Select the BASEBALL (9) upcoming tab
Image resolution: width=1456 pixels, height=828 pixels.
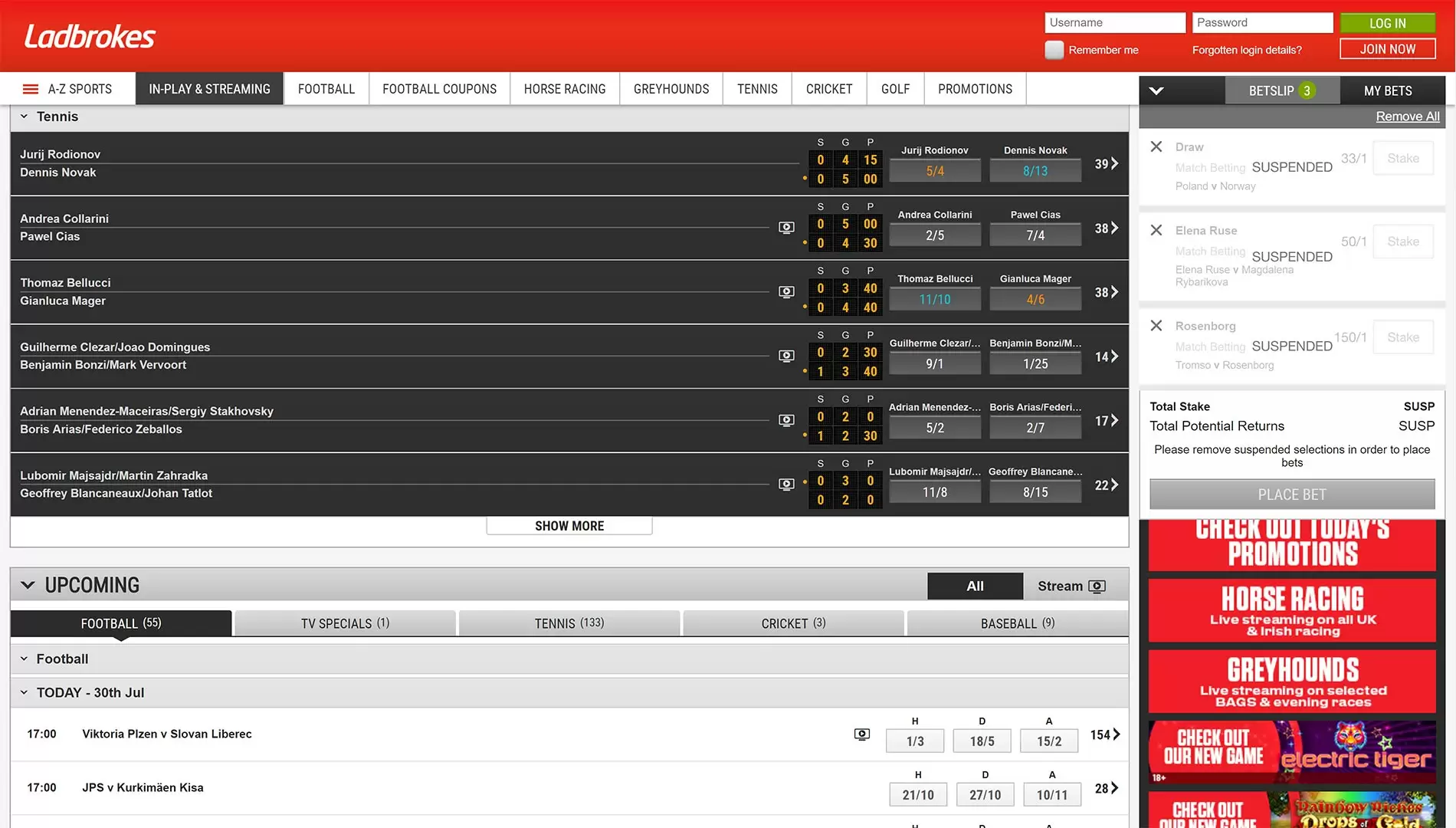[x=1018, y=623]
